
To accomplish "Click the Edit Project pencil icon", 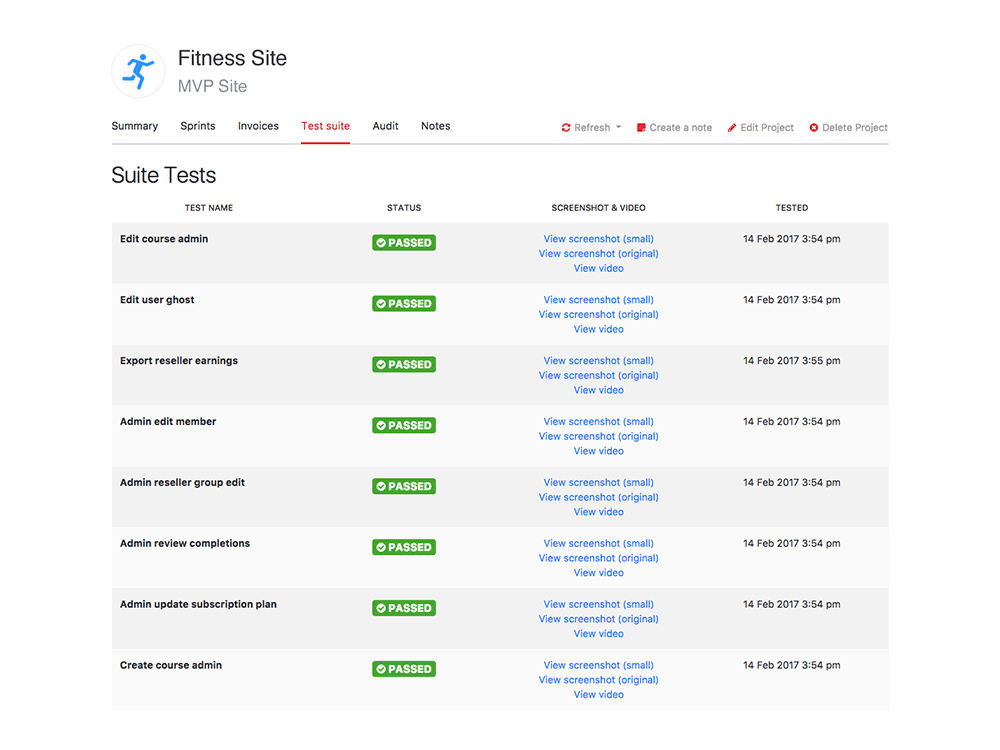I will coord(732,128).
